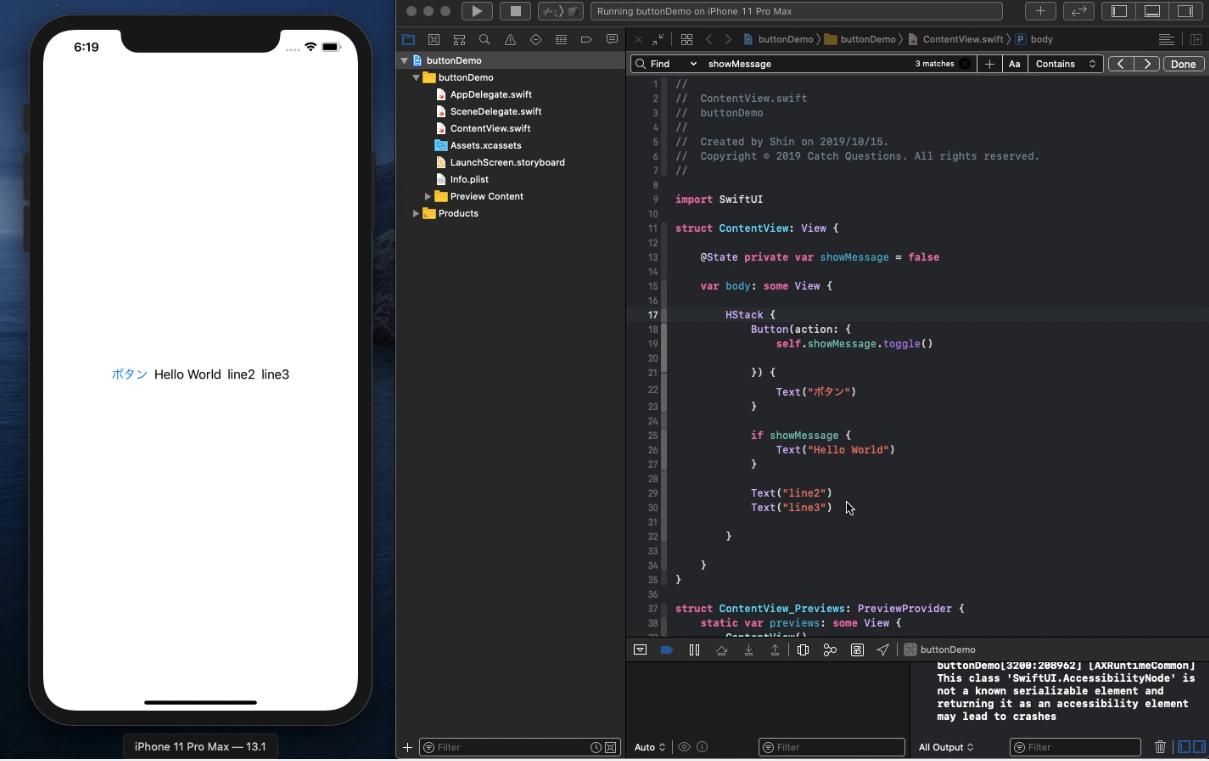Toggle case-sensitive Aa matching
1209x761 pixels.
pos(1014,64)
